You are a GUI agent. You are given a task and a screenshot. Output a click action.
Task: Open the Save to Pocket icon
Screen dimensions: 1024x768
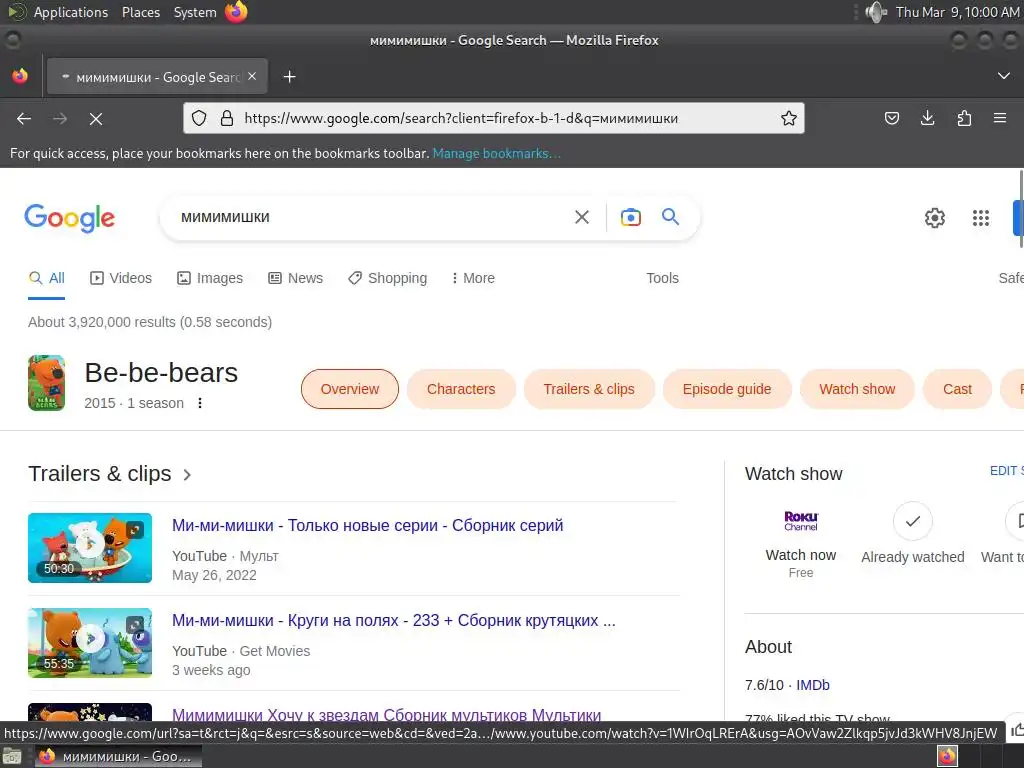coord(891,118)
